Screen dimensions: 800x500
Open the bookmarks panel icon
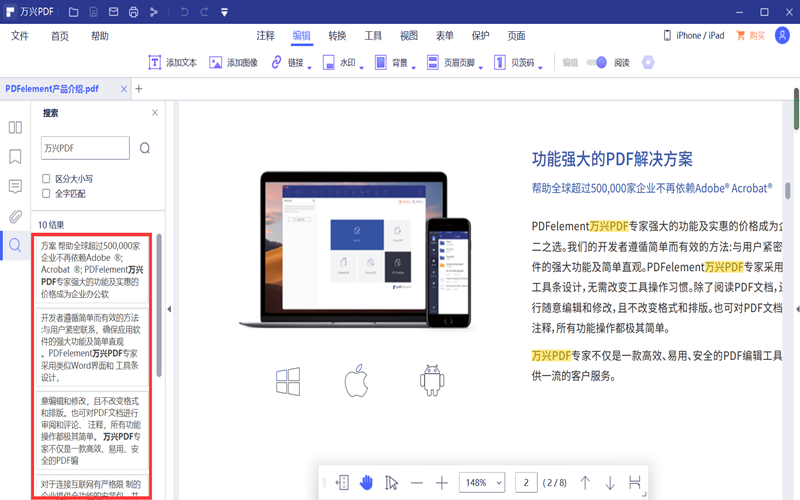[15, 157]
